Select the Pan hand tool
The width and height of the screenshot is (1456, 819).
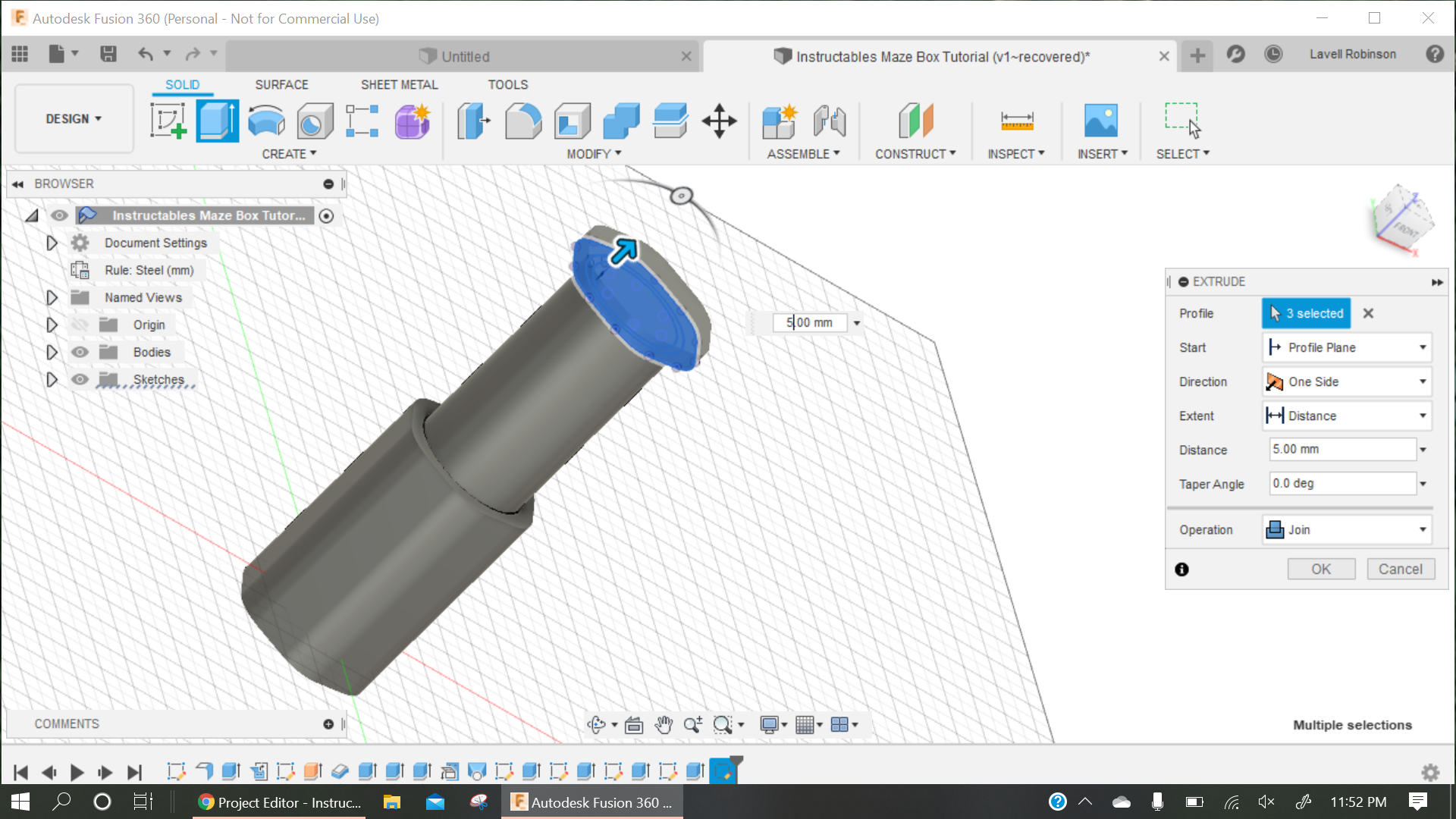(664, 725)
